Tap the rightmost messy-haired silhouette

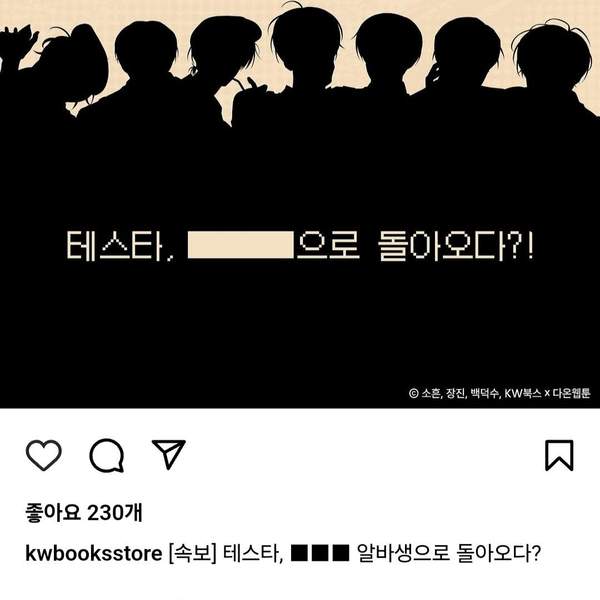coord(553,65)
